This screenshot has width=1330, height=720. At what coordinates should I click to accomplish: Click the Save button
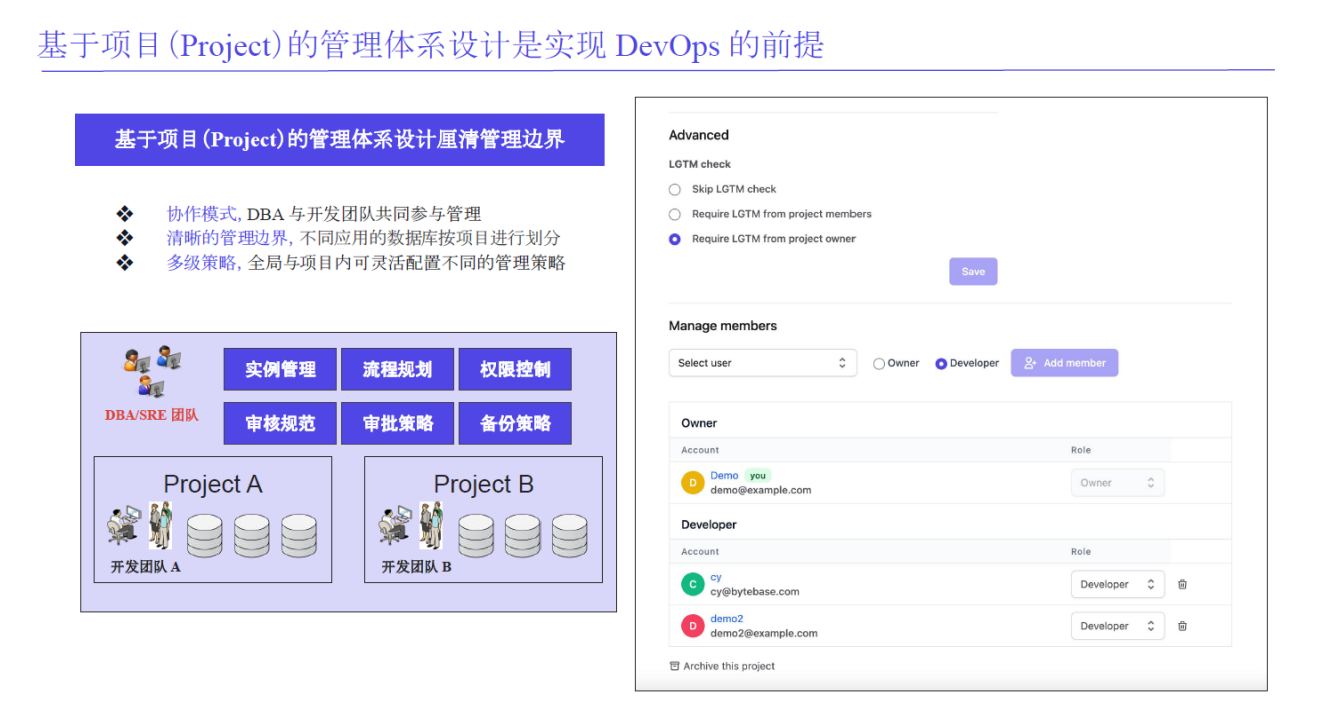click(x=973, y=272)
